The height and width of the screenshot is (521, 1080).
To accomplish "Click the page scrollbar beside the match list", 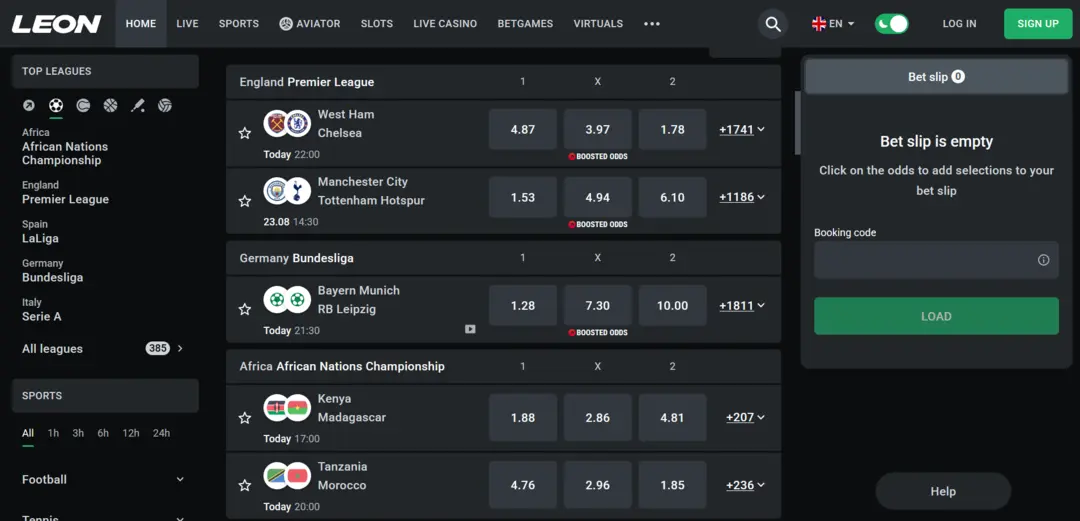I will coord(798,123).
